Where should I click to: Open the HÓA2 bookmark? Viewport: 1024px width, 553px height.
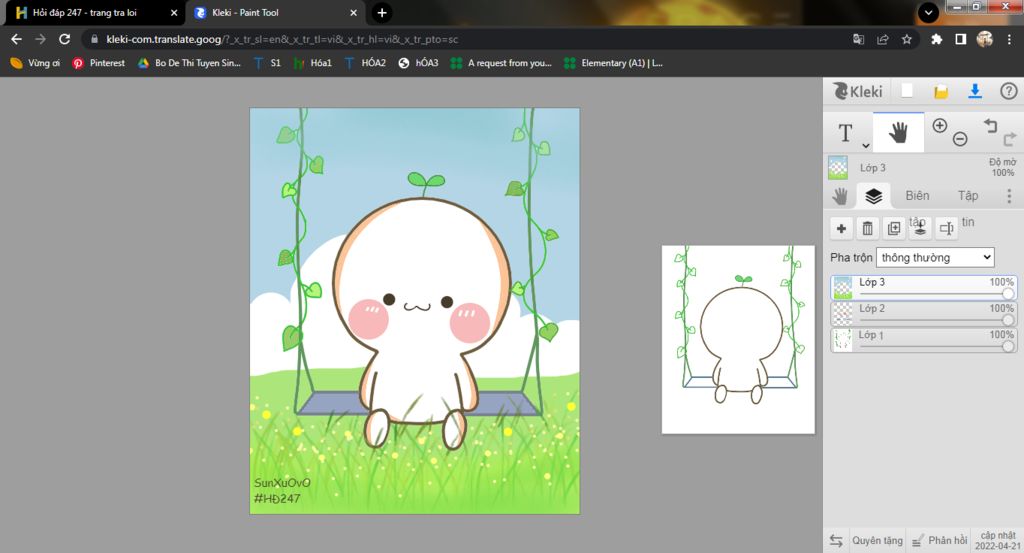point(365,63)
